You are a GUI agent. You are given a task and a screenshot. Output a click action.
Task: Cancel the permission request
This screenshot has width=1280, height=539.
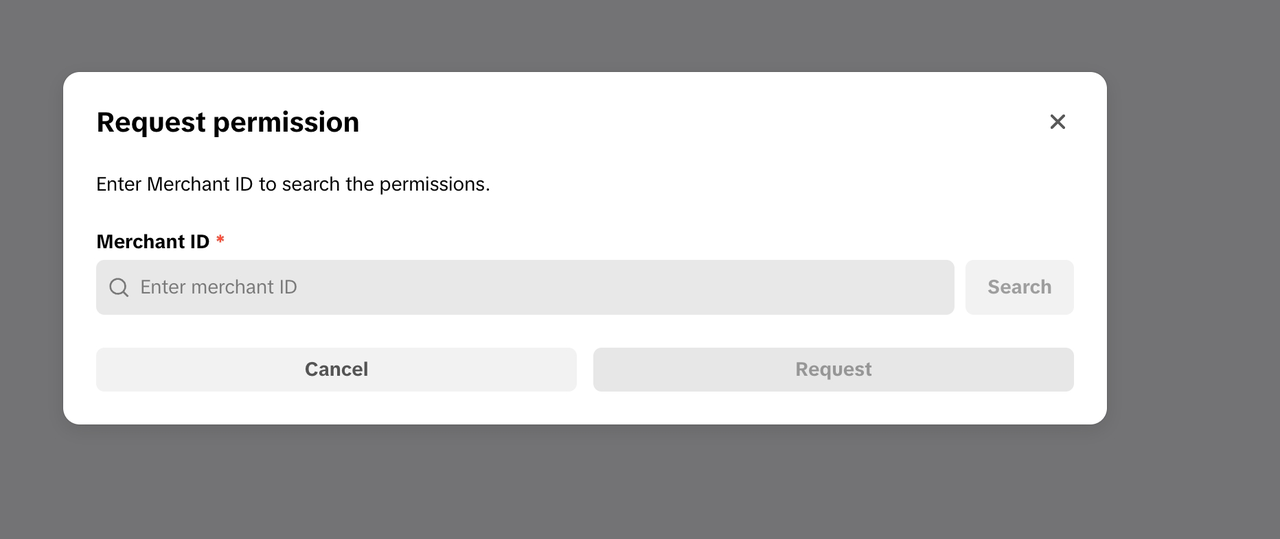(x=336, y=370)
